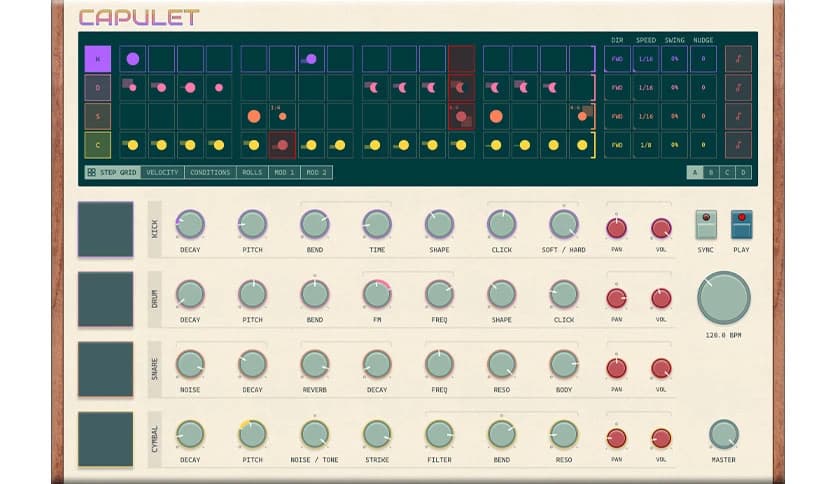
Task: Toggle snare row step 13 orange dot
Action: coord(496,116)
